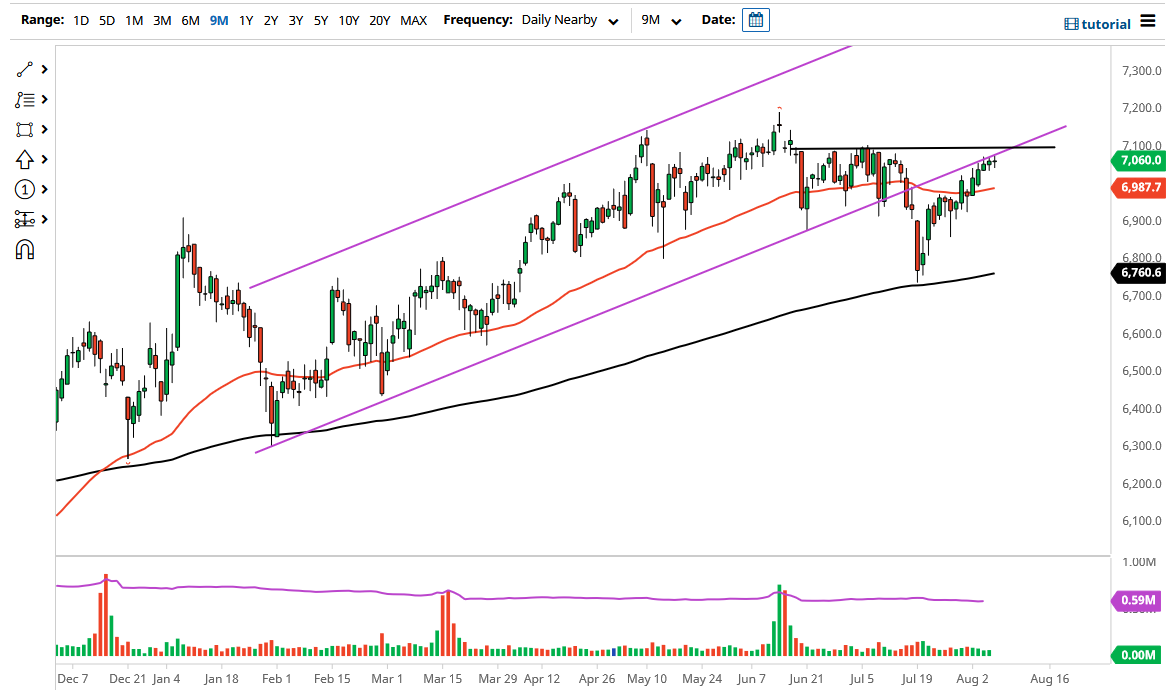
Task: Select the 5D range option
Action: tap(106, 19)
